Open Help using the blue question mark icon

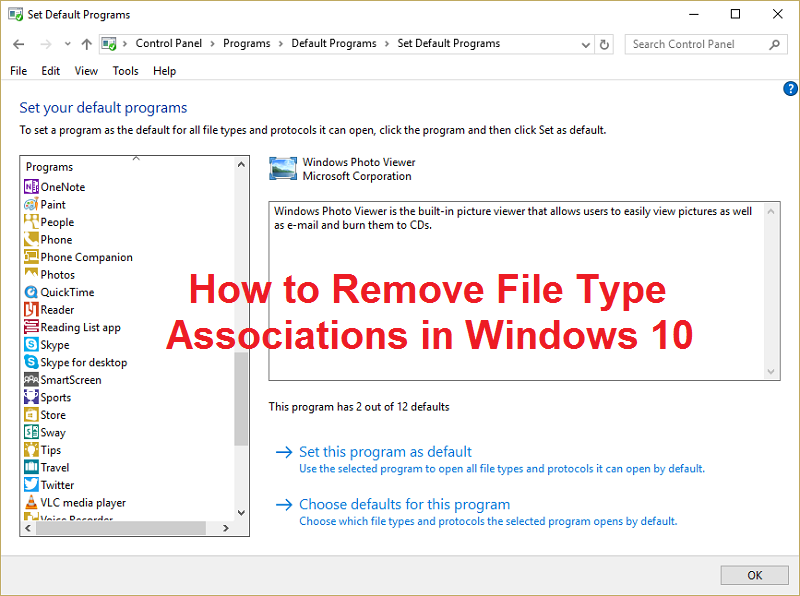point(790,88)
